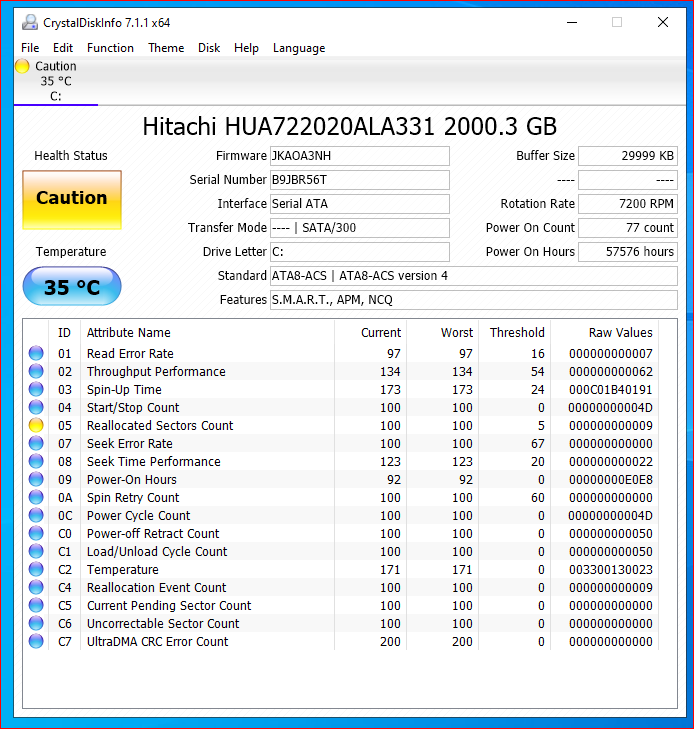Click blue status icon for UltraDMA CRC Error Count
This screenshot has height=729, width=694.
pos(36,641)
